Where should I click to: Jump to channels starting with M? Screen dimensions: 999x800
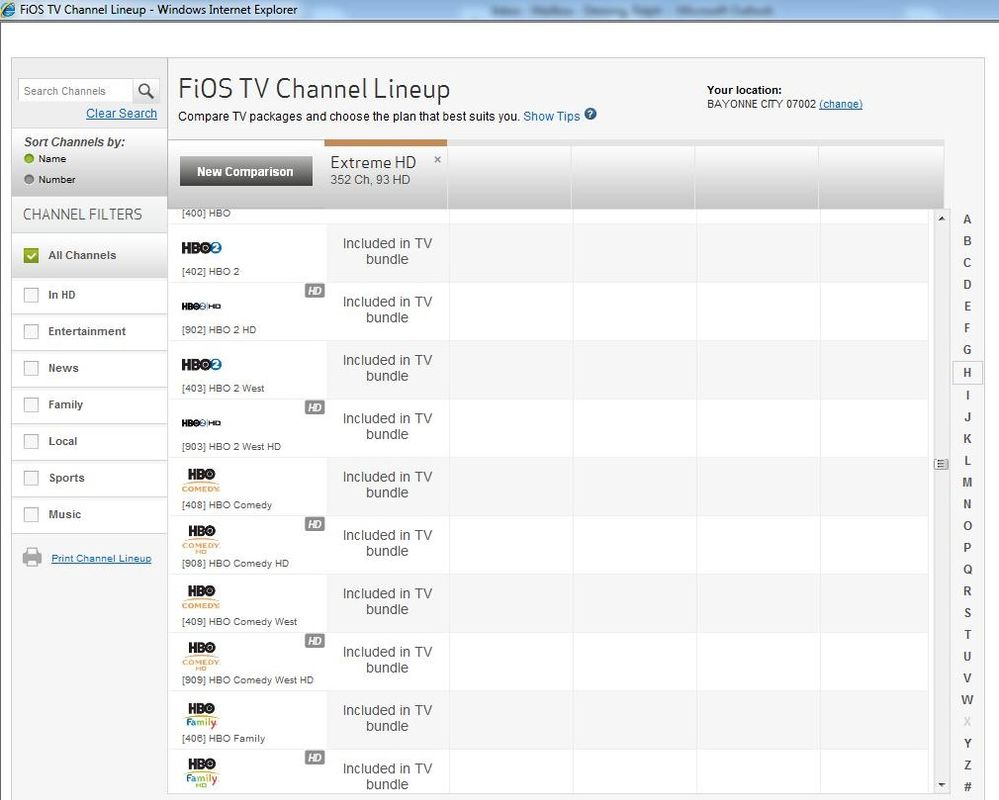pos(967,482)
